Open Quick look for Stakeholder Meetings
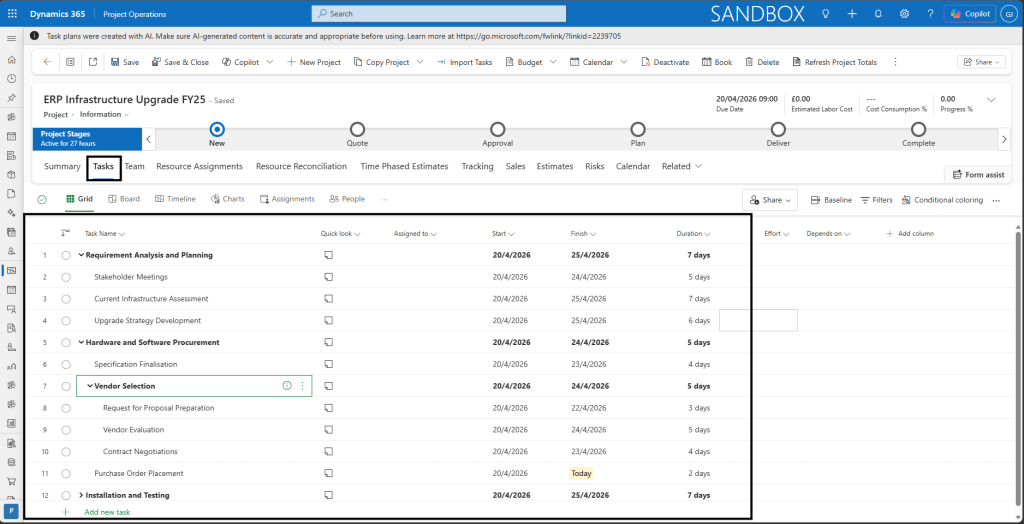 (328, 277)
